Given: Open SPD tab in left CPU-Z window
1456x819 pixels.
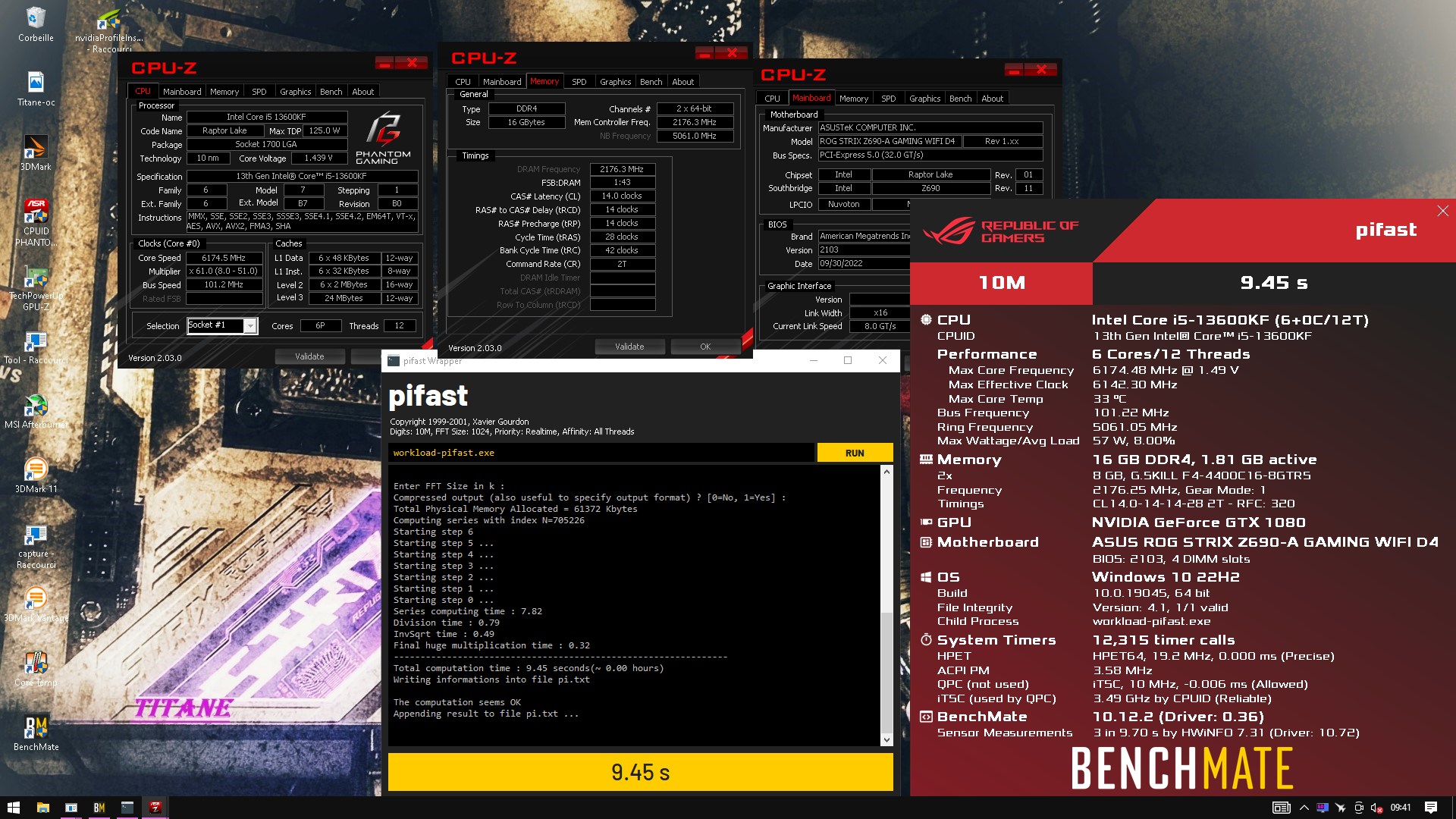Looking at the screenshot, I should point(259,92).
